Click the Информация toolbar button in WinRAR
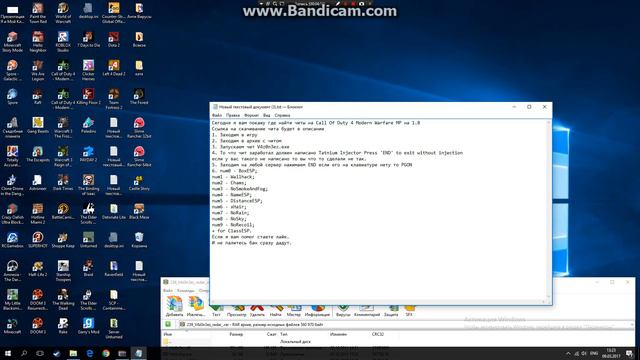This screenshot has height=360, width=640. pos(317,311)
